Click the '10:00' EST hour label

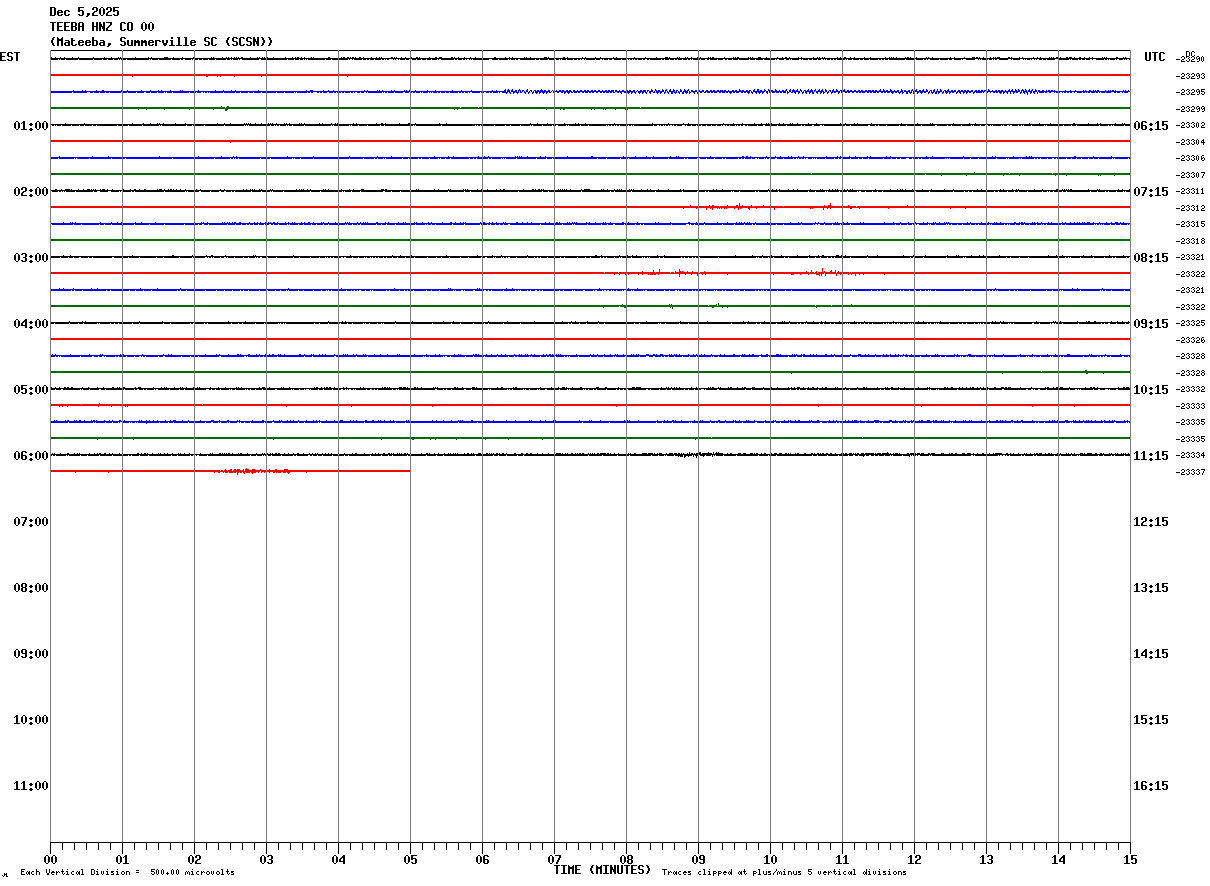pyautogui.click(x=31, y=720)
